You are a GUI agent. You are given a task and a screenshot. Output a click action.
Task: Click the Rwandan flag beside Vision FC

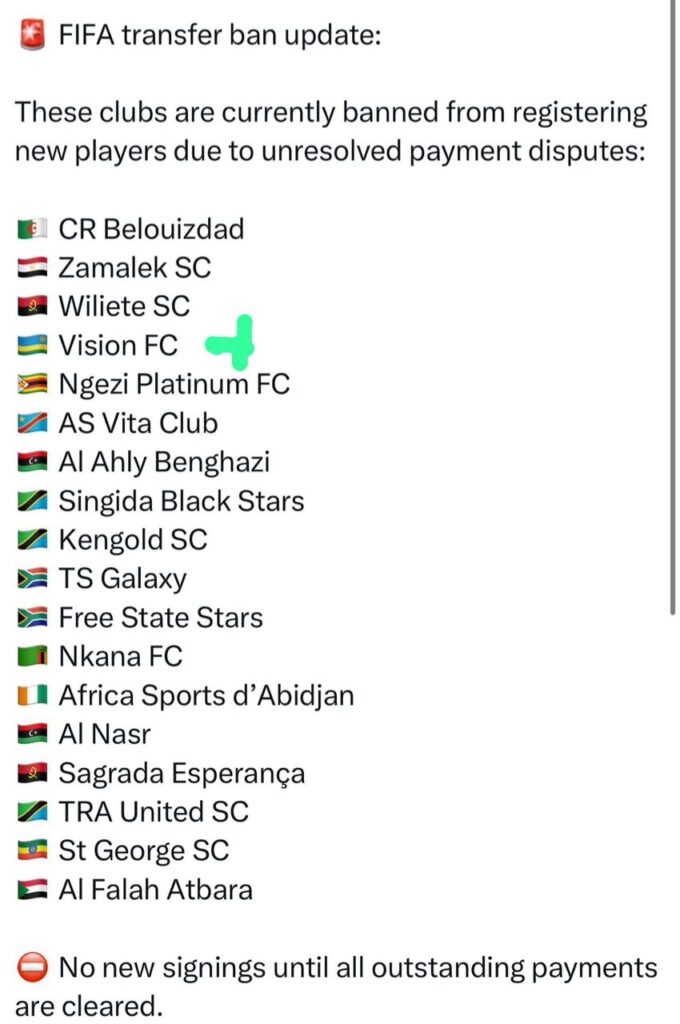(32, 346)
